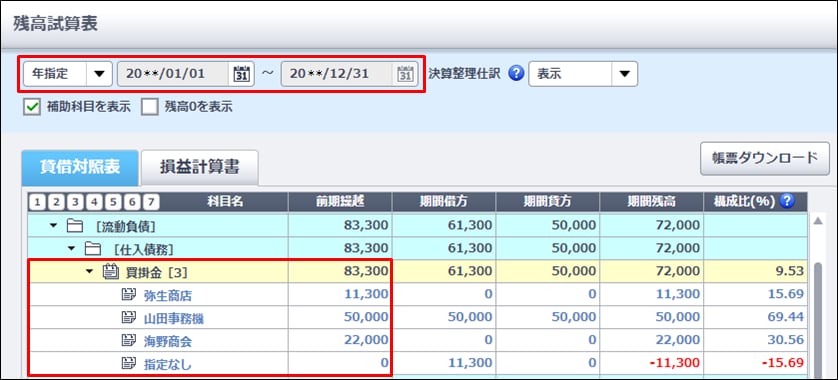
Task: Click 海野商会 前期繰越 value 22,000
Action: (x=366, y=340)
